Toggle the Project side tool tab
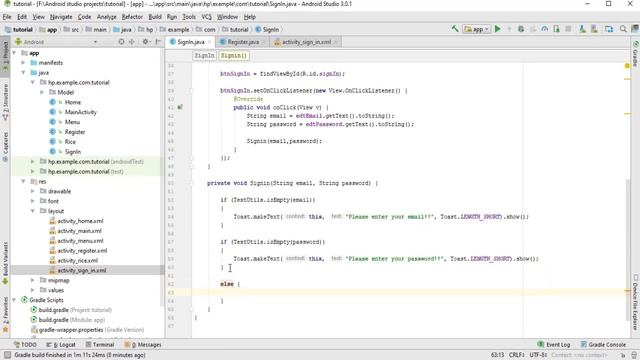The width and height of the screenshot is (640, 360). pos(5,56)
